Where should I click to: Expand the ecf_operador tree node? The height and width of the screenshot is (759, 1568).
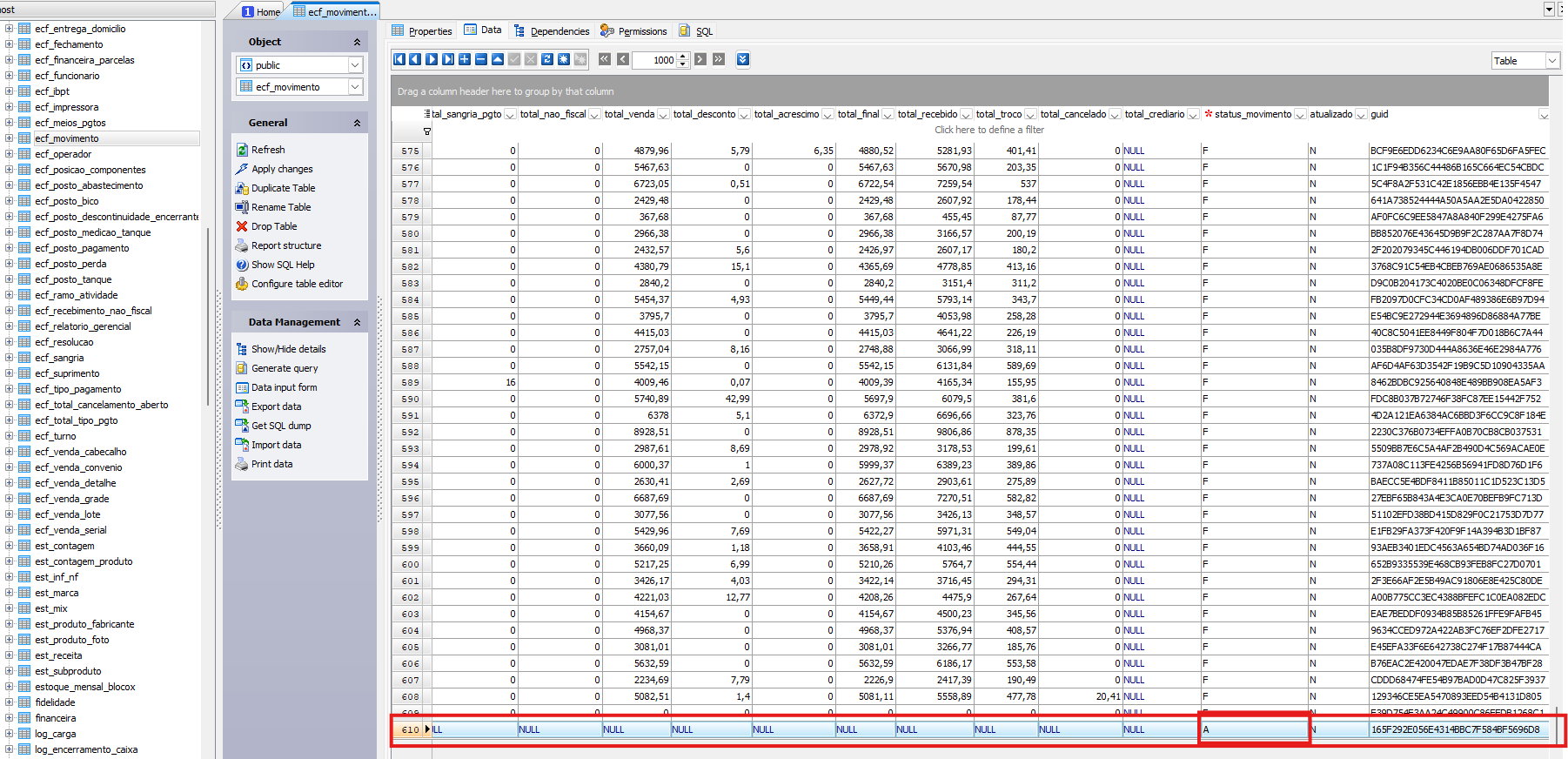9,154
